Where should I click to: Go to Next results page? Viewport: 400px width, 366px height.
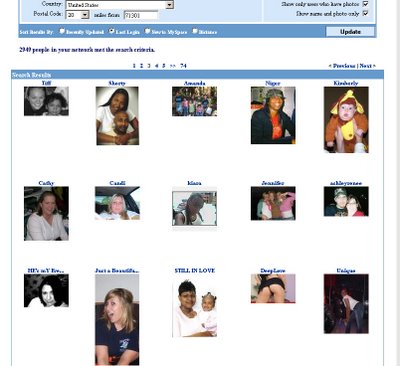click(x=367, y=66)
